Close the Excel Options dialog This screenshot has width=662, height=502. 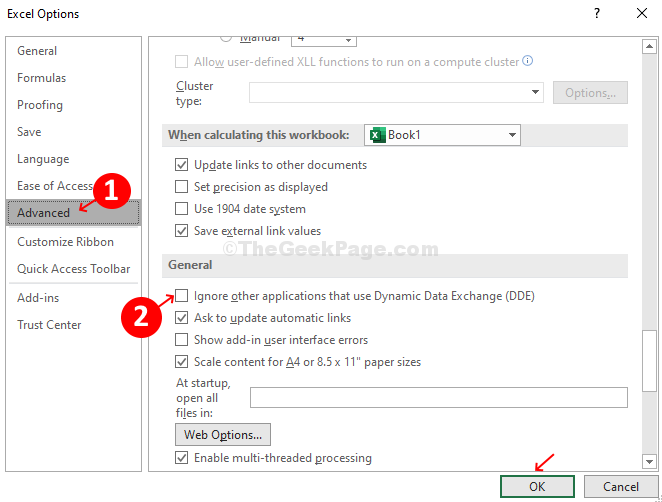(x=642, y=14)
